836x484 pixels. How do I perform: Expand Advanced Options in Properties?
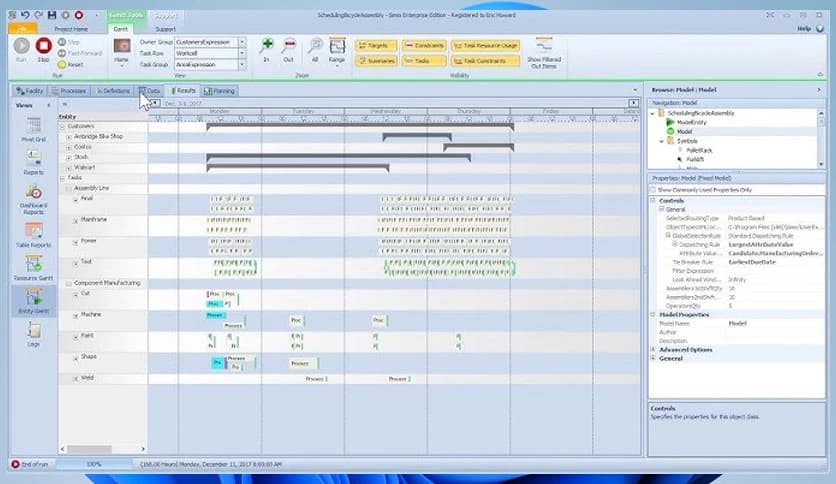pos(653,350)
